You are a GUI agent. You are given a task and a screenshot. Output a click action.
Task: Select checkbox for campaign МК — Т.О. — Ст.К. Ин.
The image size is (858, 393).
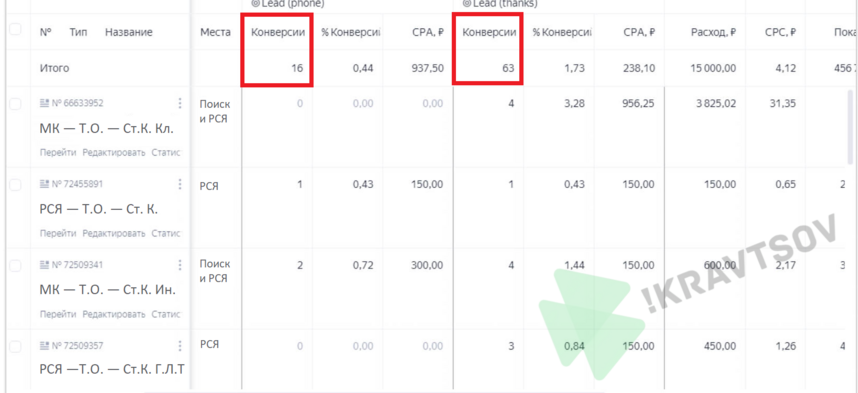point(15,266)
